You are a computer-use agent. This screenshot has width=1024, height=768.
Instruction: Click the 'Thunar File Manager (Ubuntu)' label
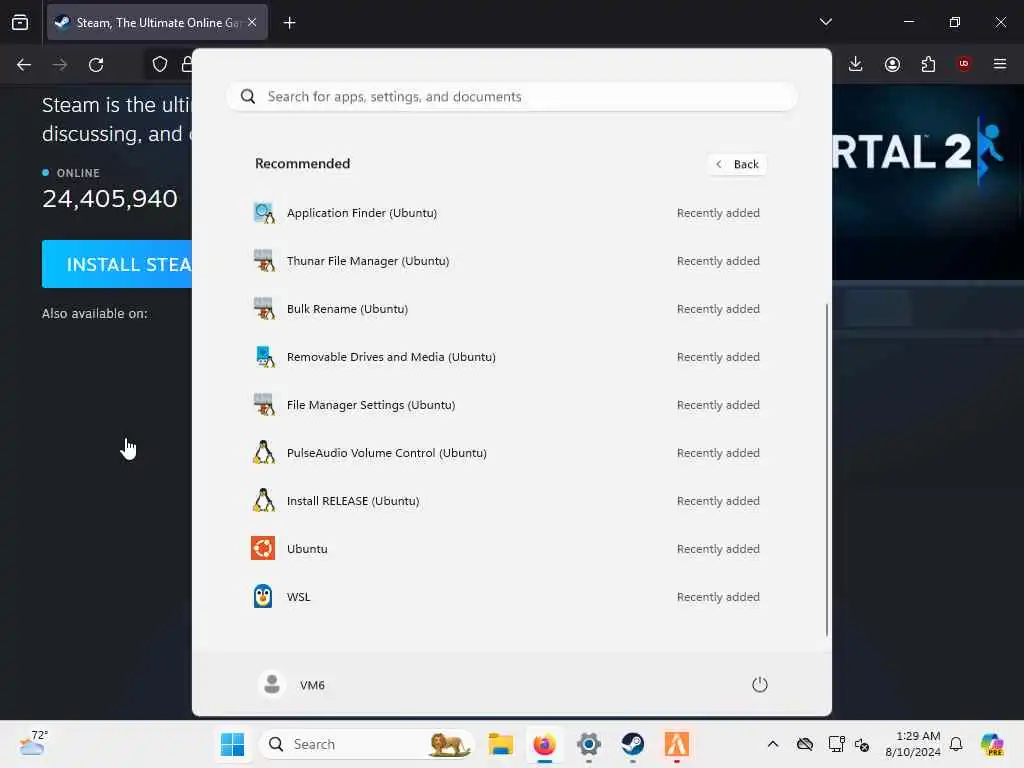coord(368,261)
